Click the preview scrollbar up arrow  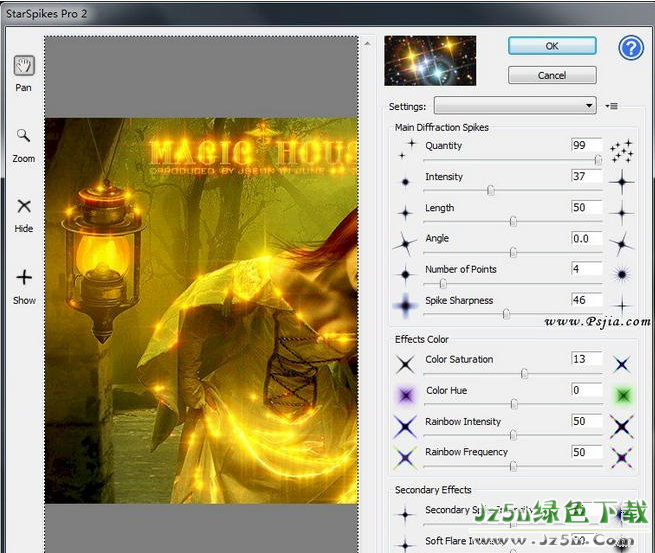click(368, 43)
